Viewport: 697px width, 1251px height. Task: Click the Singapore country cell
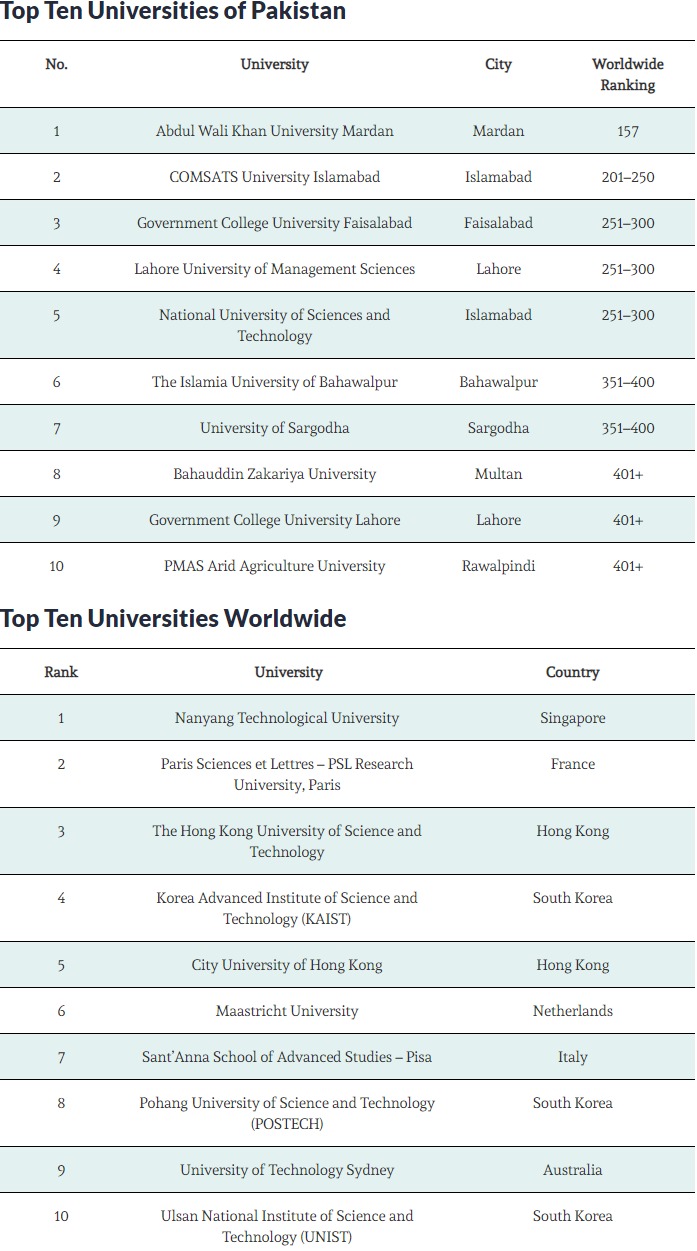(x=573, y=718)
